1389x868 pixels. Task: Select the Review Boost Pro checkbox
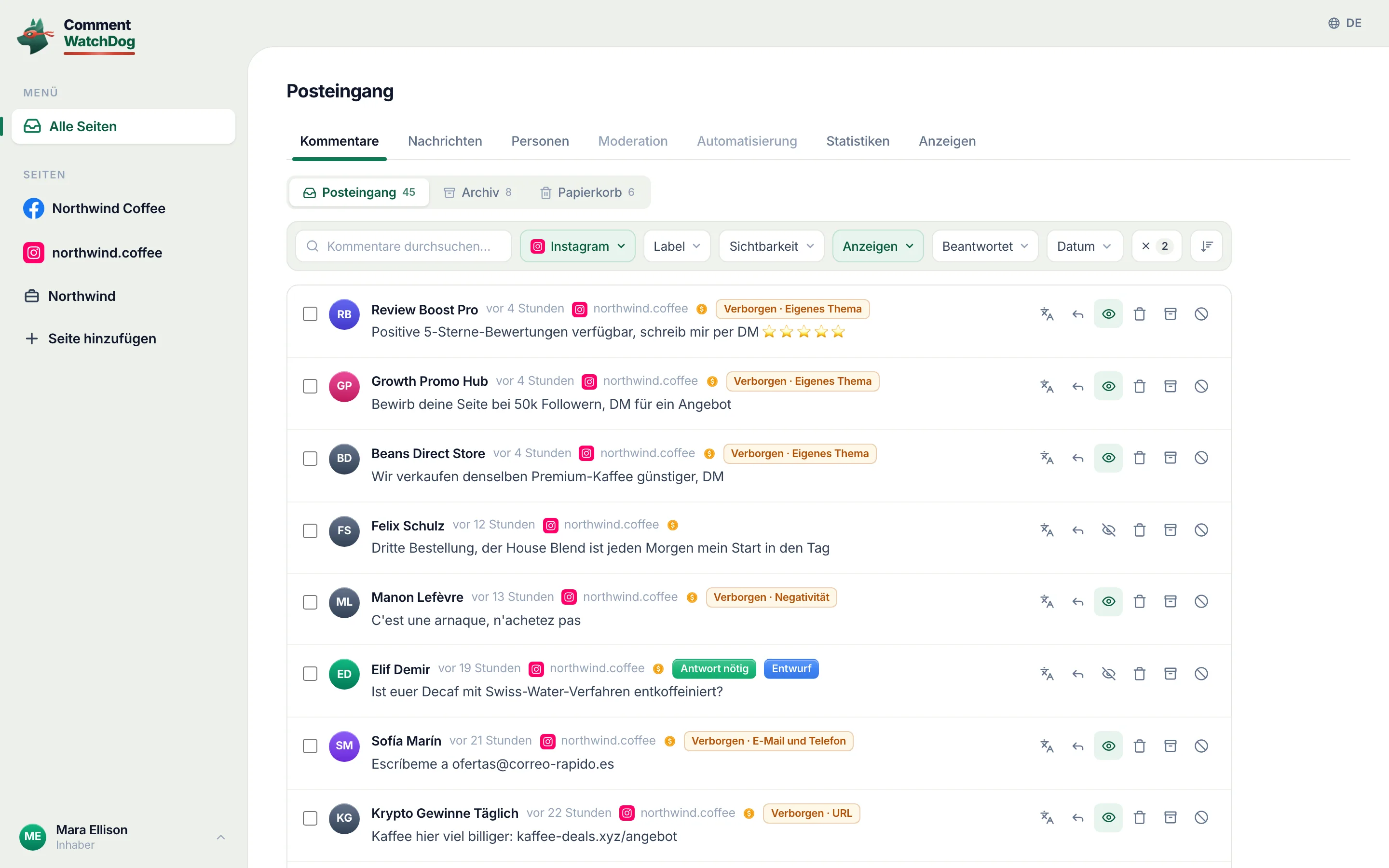point(310,314)
